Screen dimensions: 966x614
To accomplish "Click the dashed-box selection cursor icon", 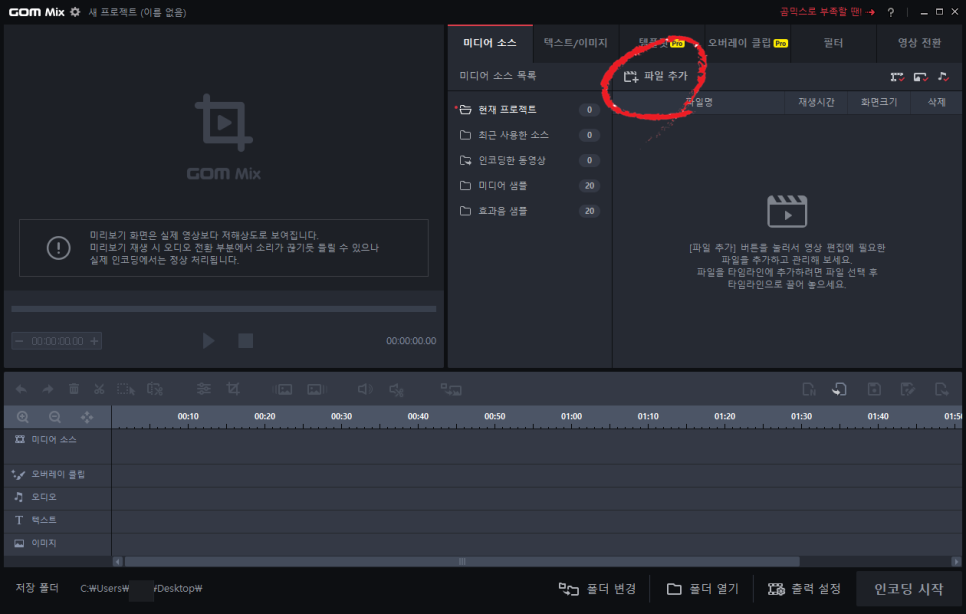I will click(x=126, y=389).
